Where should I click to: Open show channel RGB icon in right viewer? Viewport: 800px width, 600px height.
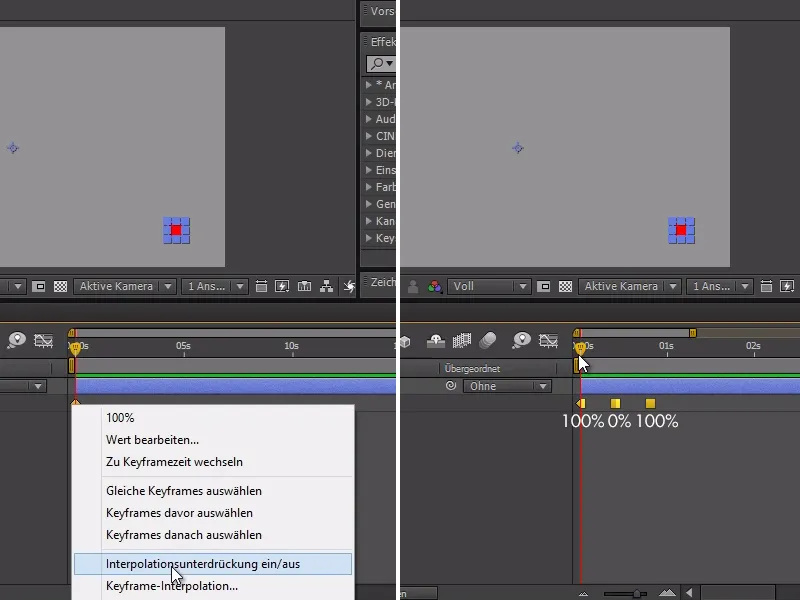tap(434, 287)
